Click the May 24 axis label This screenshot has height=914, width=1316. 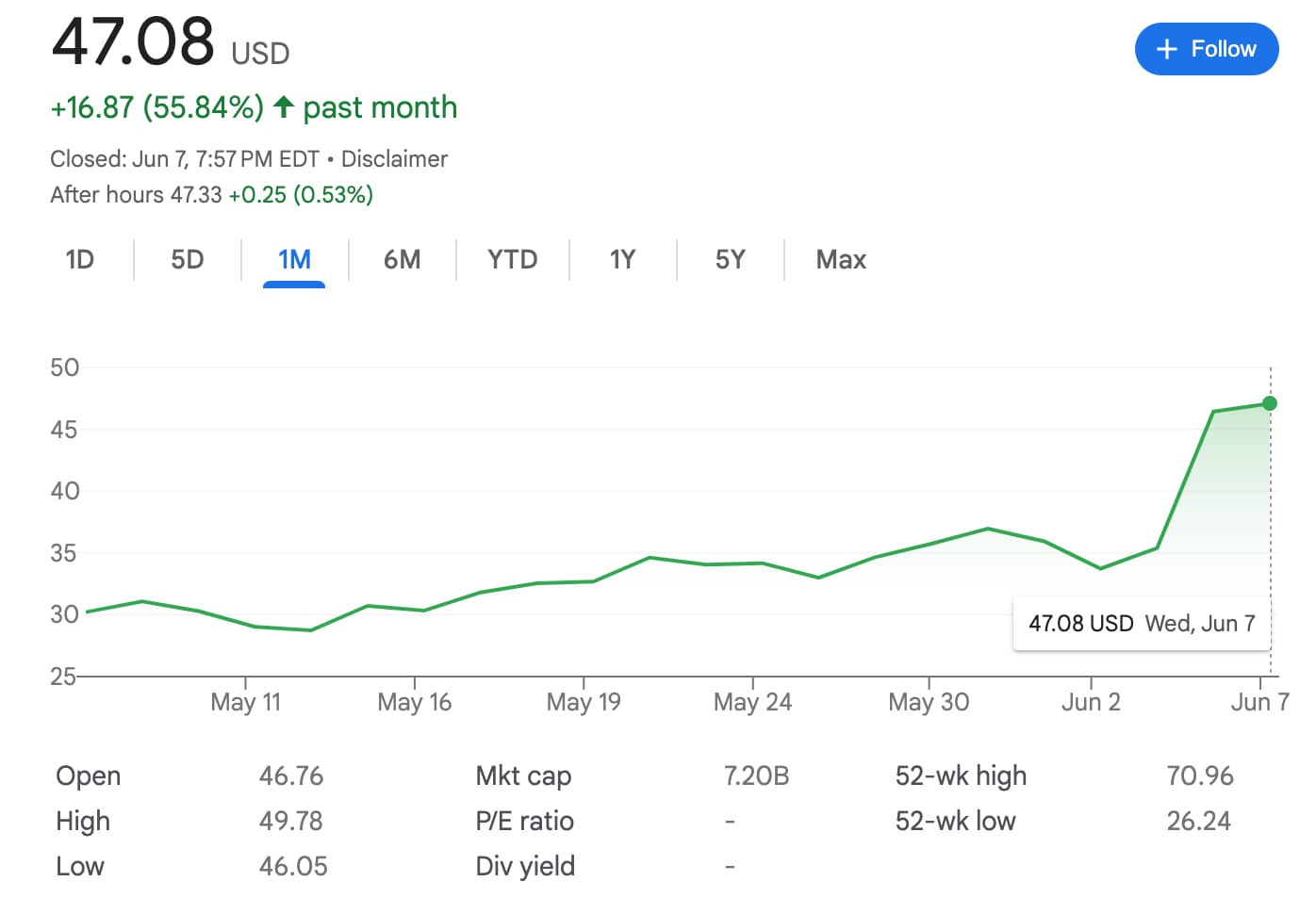(752, 702)
